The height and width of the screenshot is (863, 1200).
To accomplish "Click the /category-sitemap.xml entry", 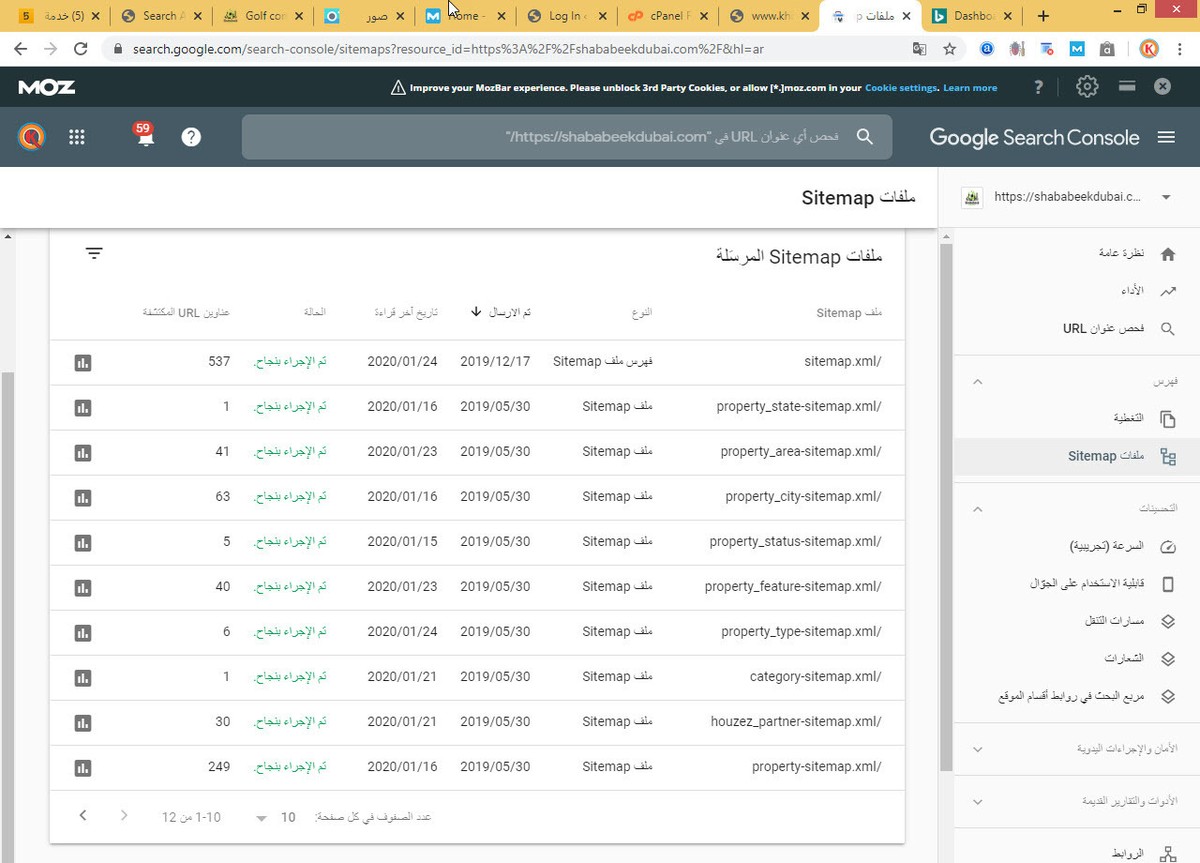I will [x=815, y=677].
